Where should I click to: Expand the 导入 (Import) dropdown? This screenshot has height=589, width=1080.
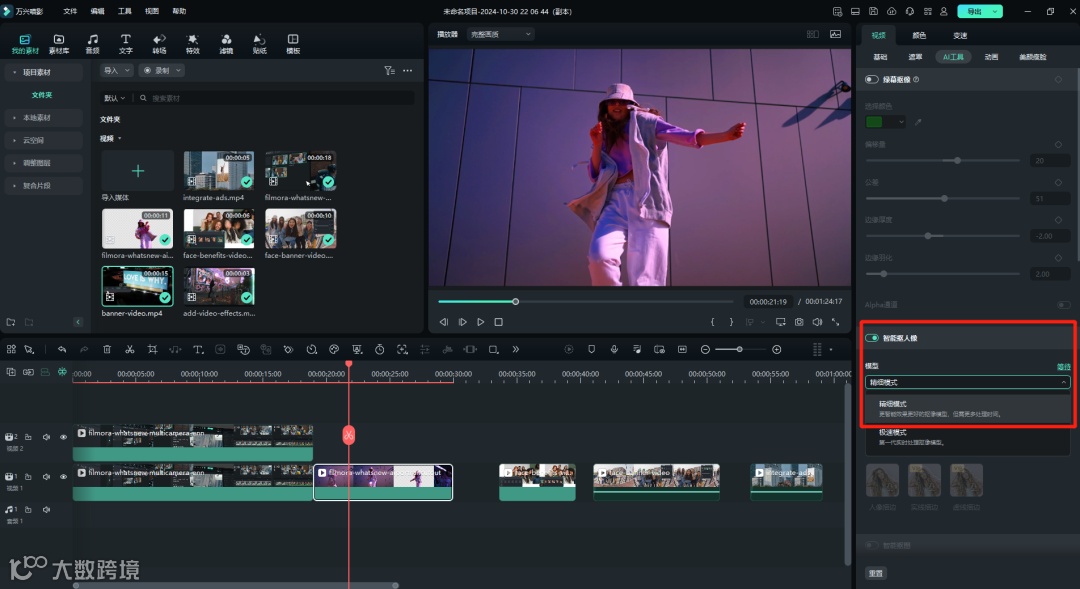116,71
